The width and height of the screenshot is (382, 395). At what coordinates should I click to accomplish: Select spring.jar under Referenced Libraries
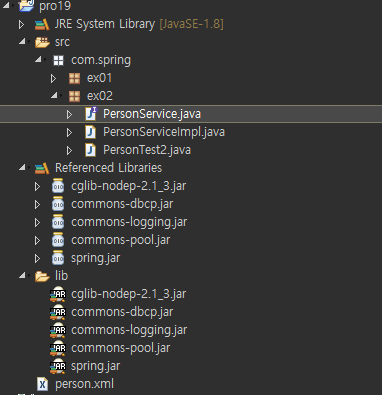(95, 259)
